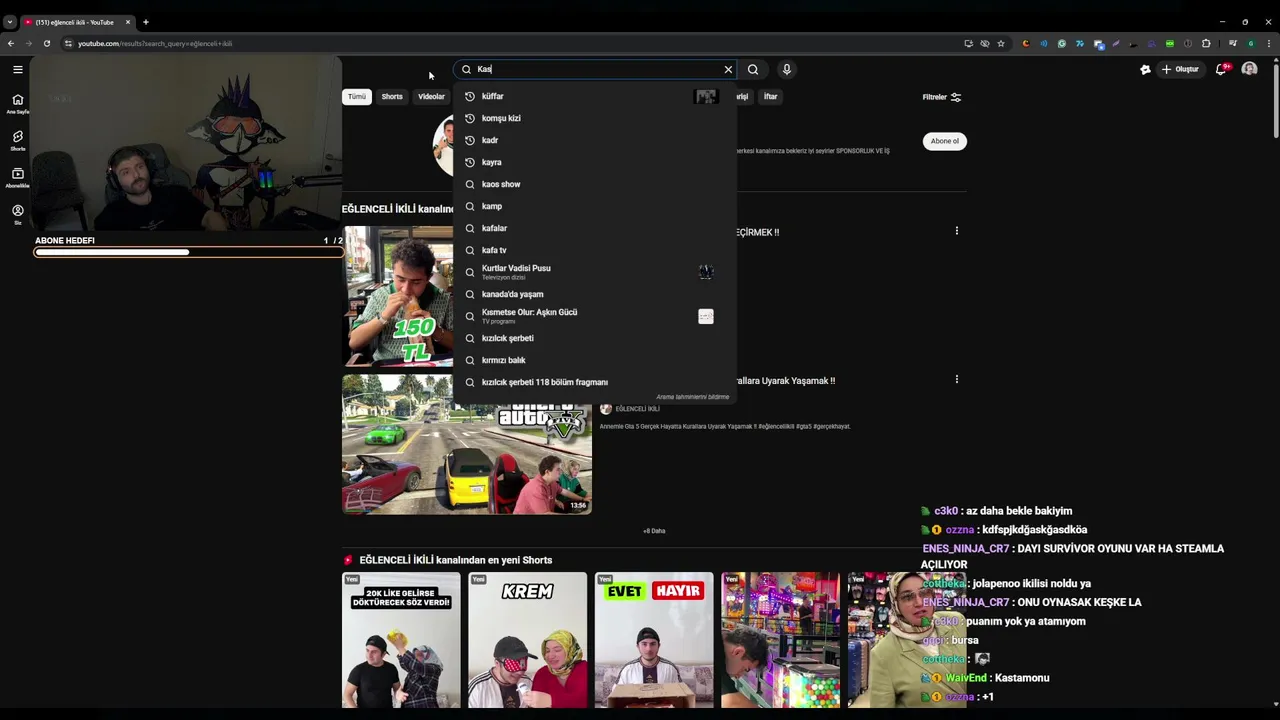Viewport: 1280px width, 720px height.
Task: Open the claw machine Short thumbnail
Action: (x=780, y=640)
